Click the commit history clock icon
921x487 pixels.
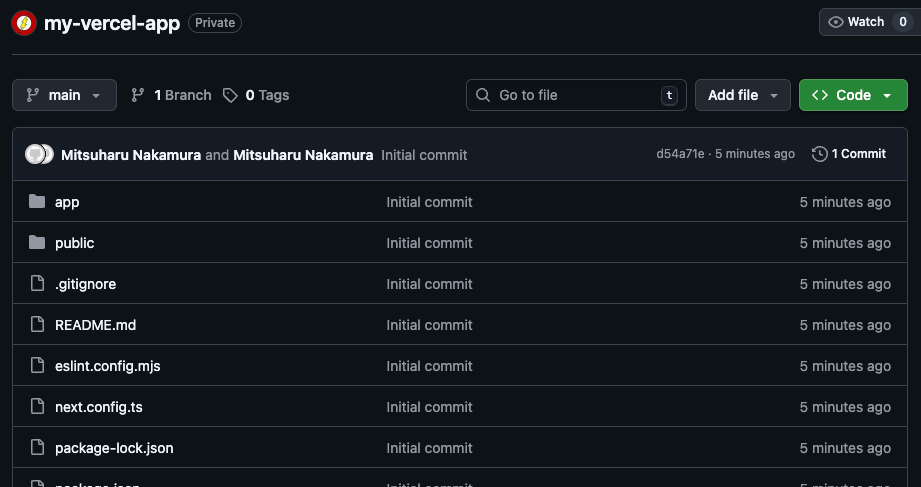pyautogui.click(x=820, y=154)
